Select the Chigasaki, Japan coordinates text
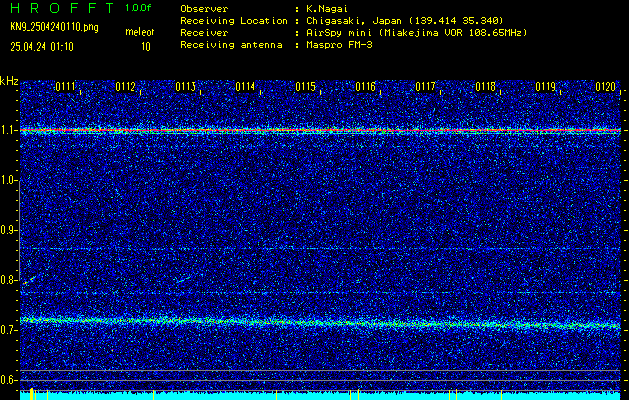Image resolution: width=629 pixels, height=400 pixels. (x=405, y=20)
